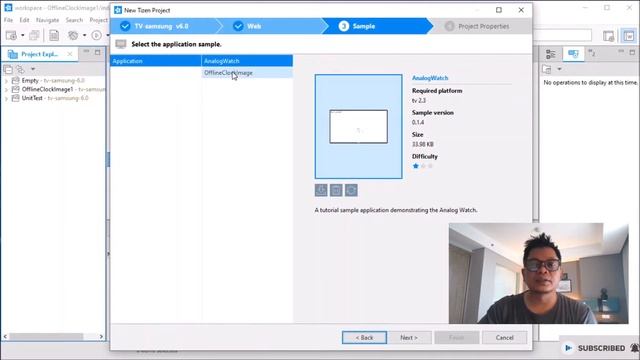Select the active Web perspective icon
Screen dimensions: 640x360
coord(629,36)
